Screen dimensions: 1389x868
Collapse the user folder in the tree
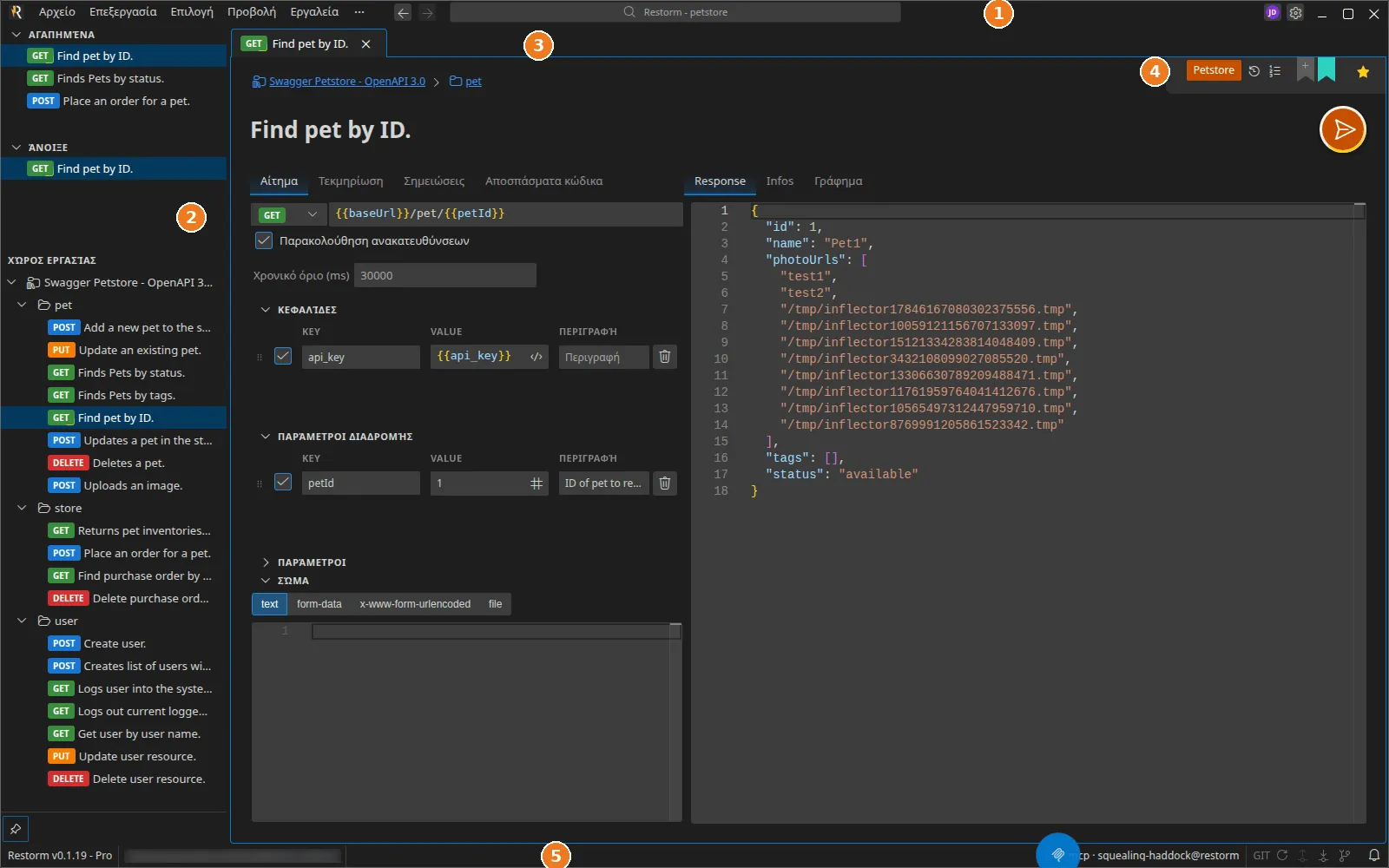pyautogui.click(x=22, y=621)
